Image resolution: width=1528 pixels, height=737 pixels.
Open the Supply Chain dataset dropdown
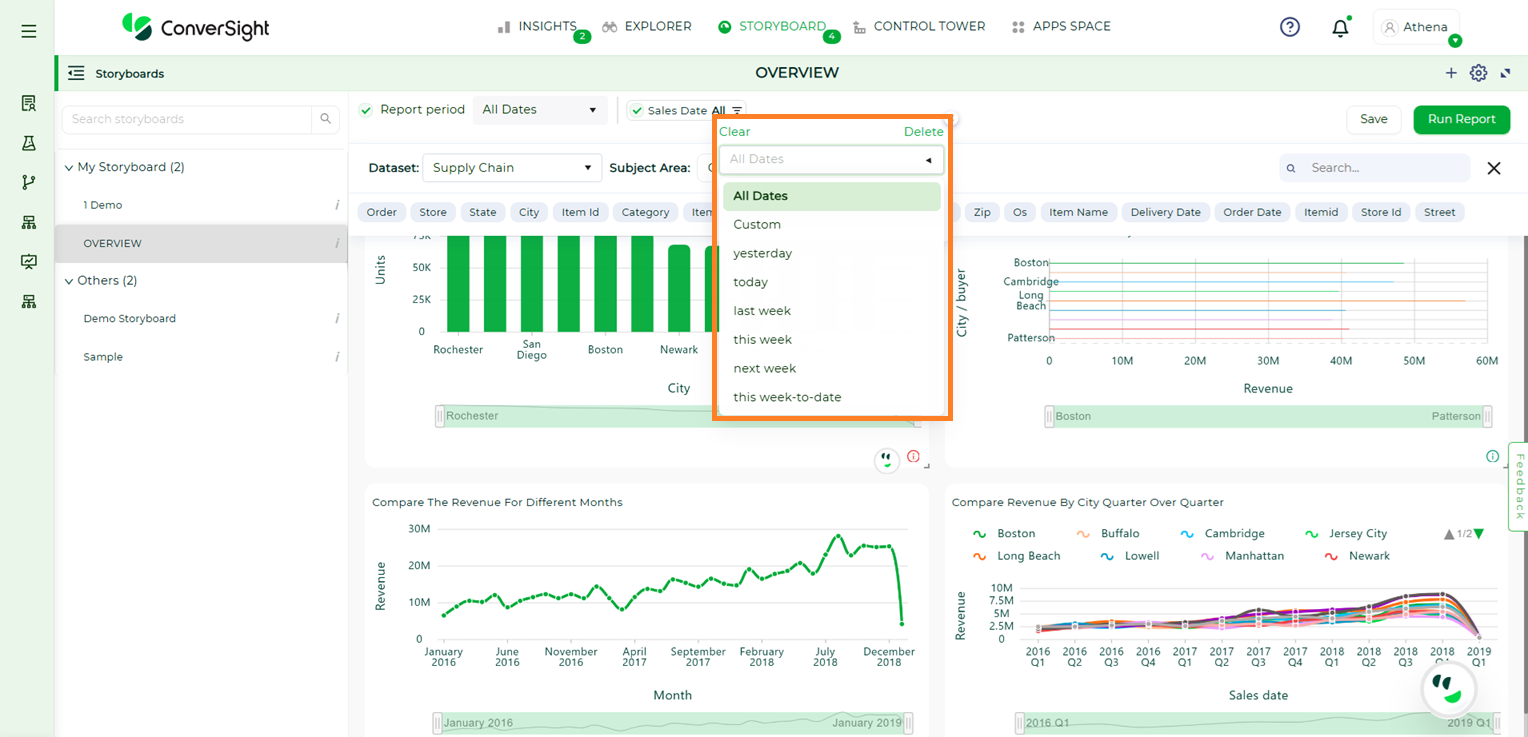click(512, 168)
